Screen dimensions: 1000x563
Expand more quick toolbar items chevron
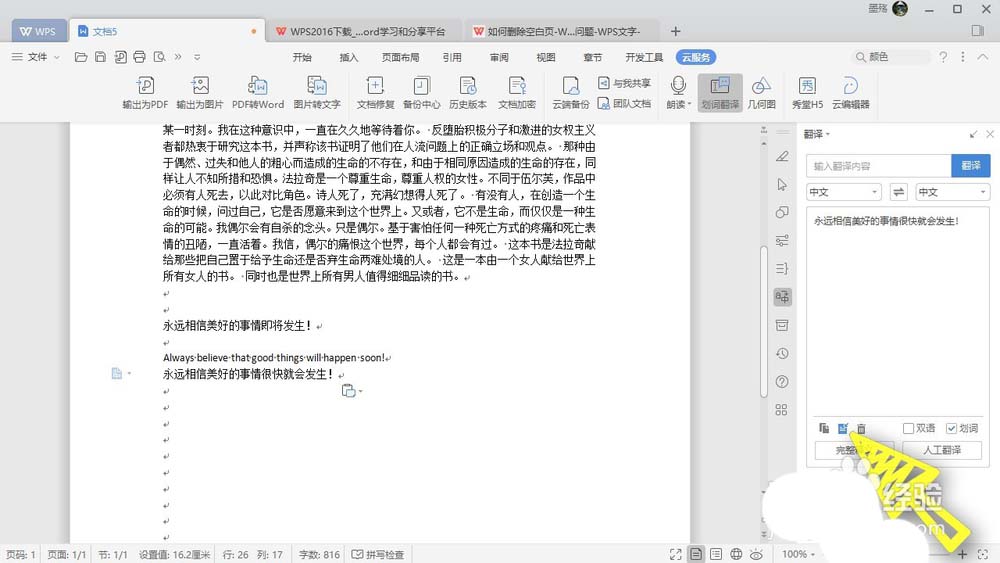point(178,57)
